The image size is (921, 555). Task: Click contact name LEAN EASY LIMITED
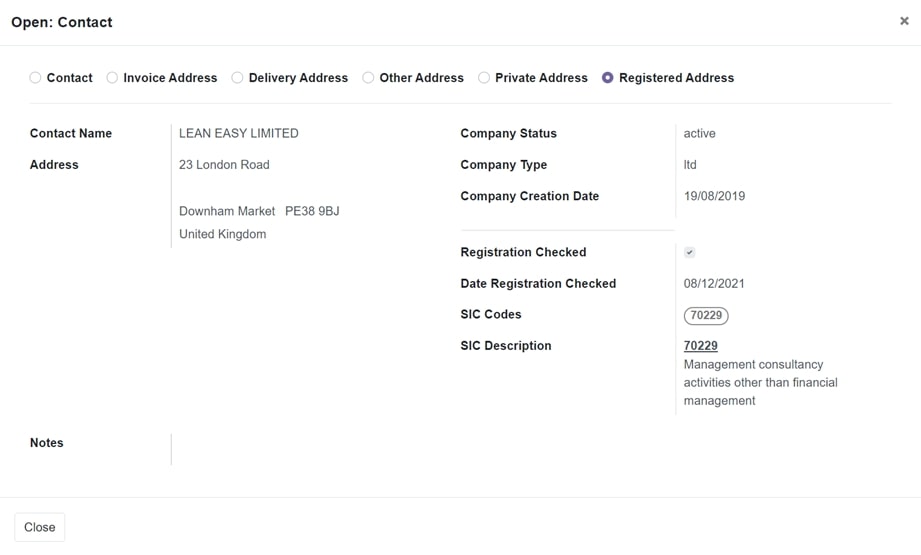tap(238, 133)
